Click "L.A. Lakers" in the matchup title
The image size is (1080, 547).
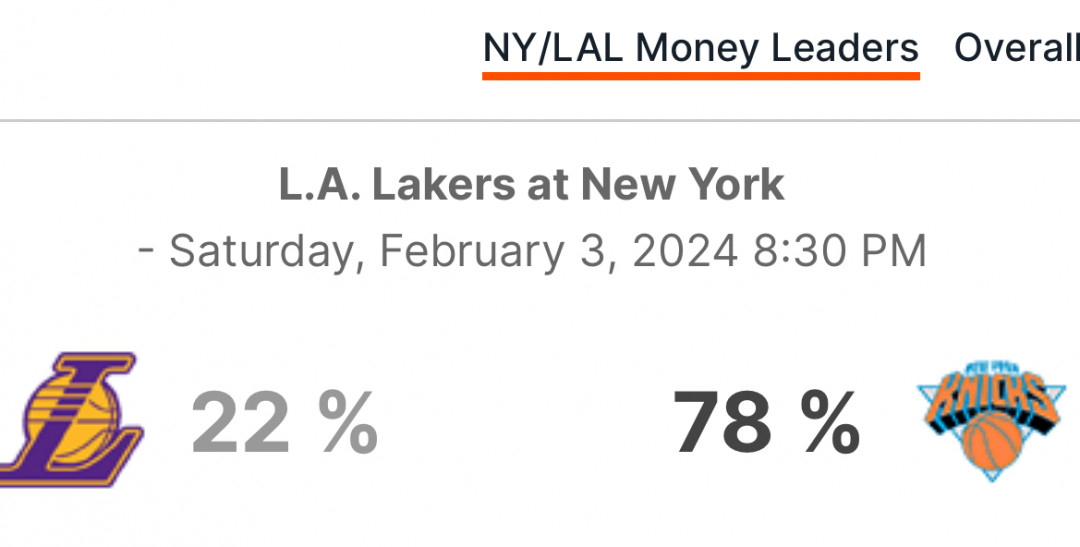397,185
